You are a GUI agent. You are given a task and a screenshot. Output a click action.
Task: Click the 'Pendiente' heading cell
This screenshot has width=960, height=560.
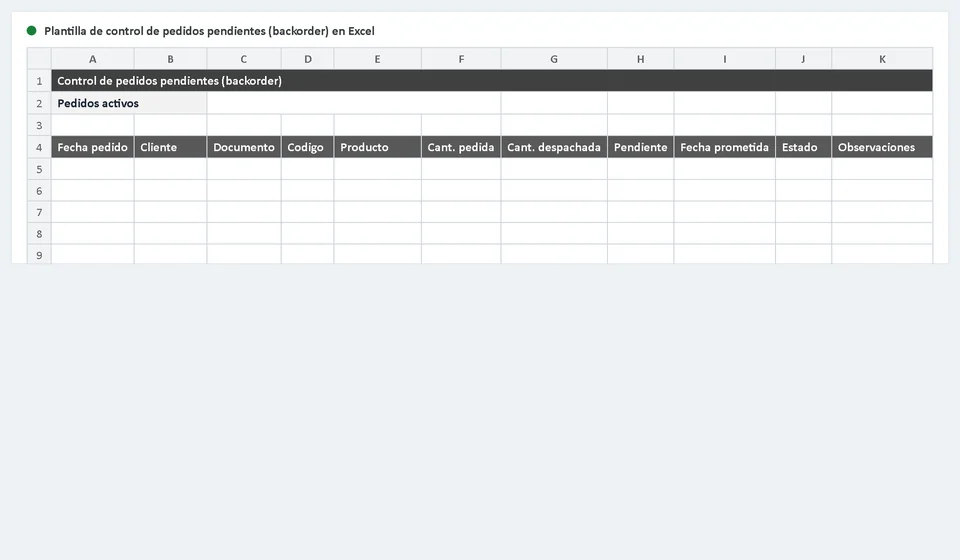coord(640,147)
